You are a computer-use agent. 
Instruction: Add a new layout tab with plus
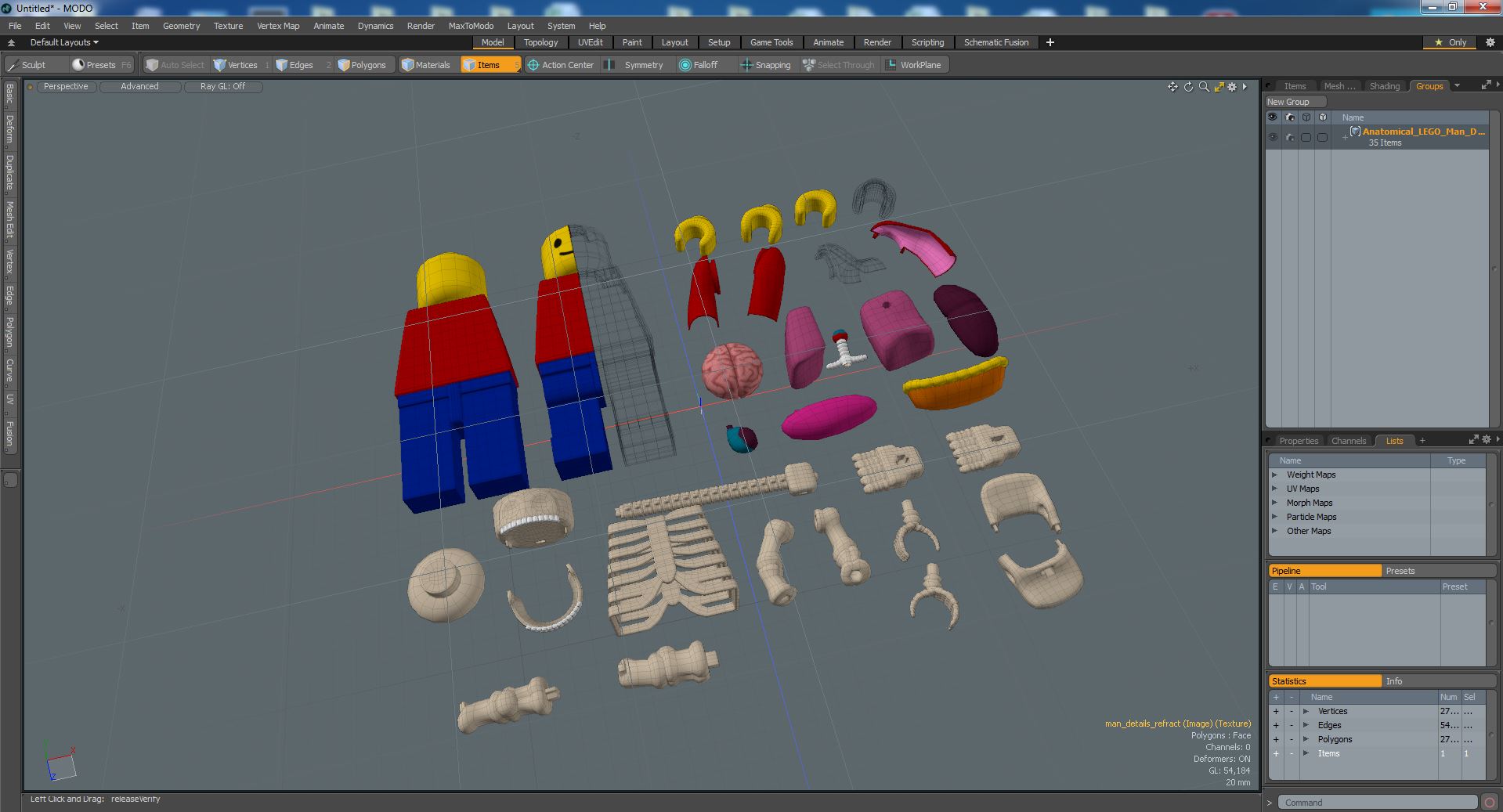coord(1050,42)
